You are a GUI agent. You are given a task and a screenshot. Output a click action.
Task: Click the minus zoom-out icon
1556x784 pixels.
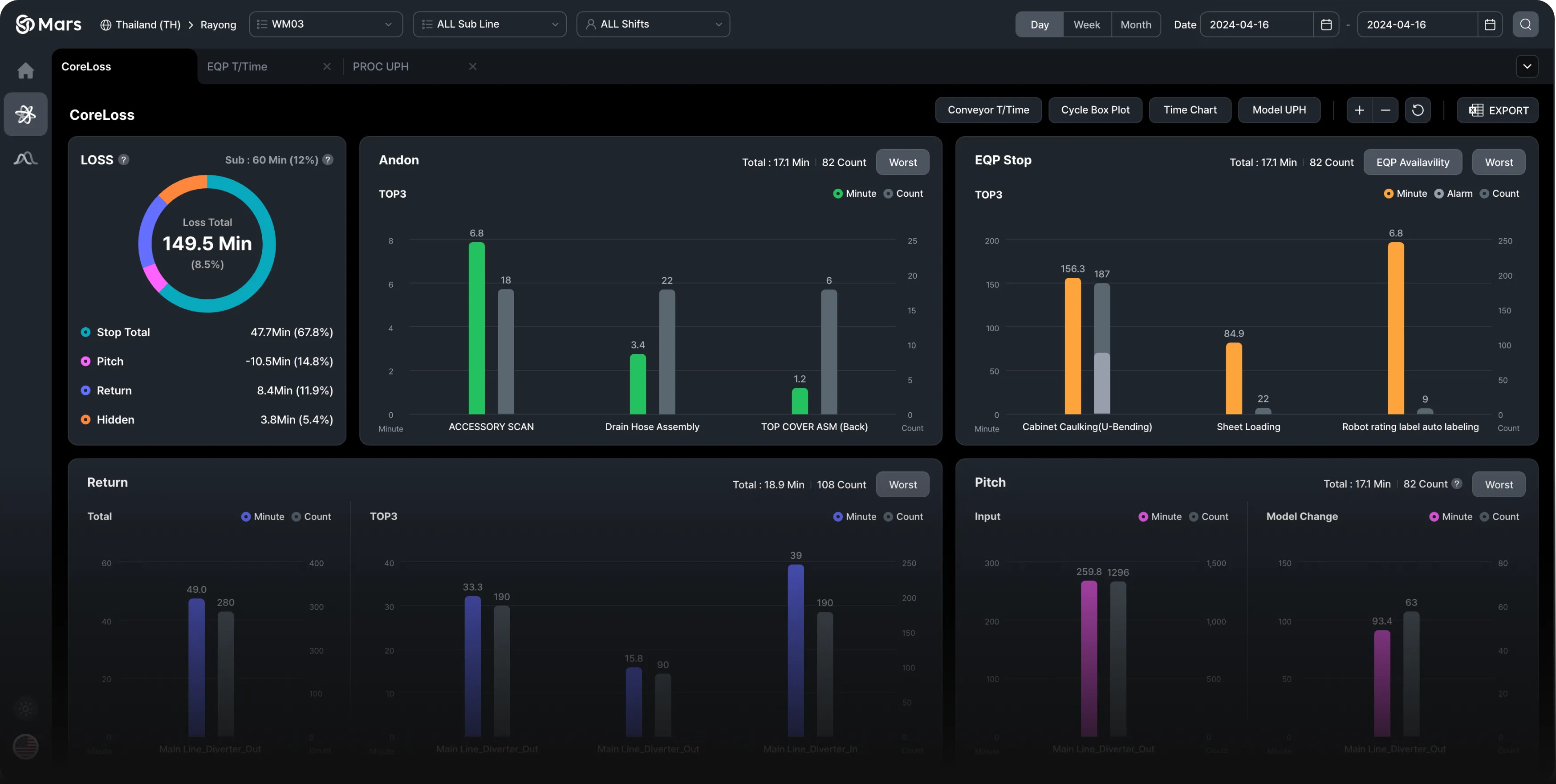(x=1385, y=110)
